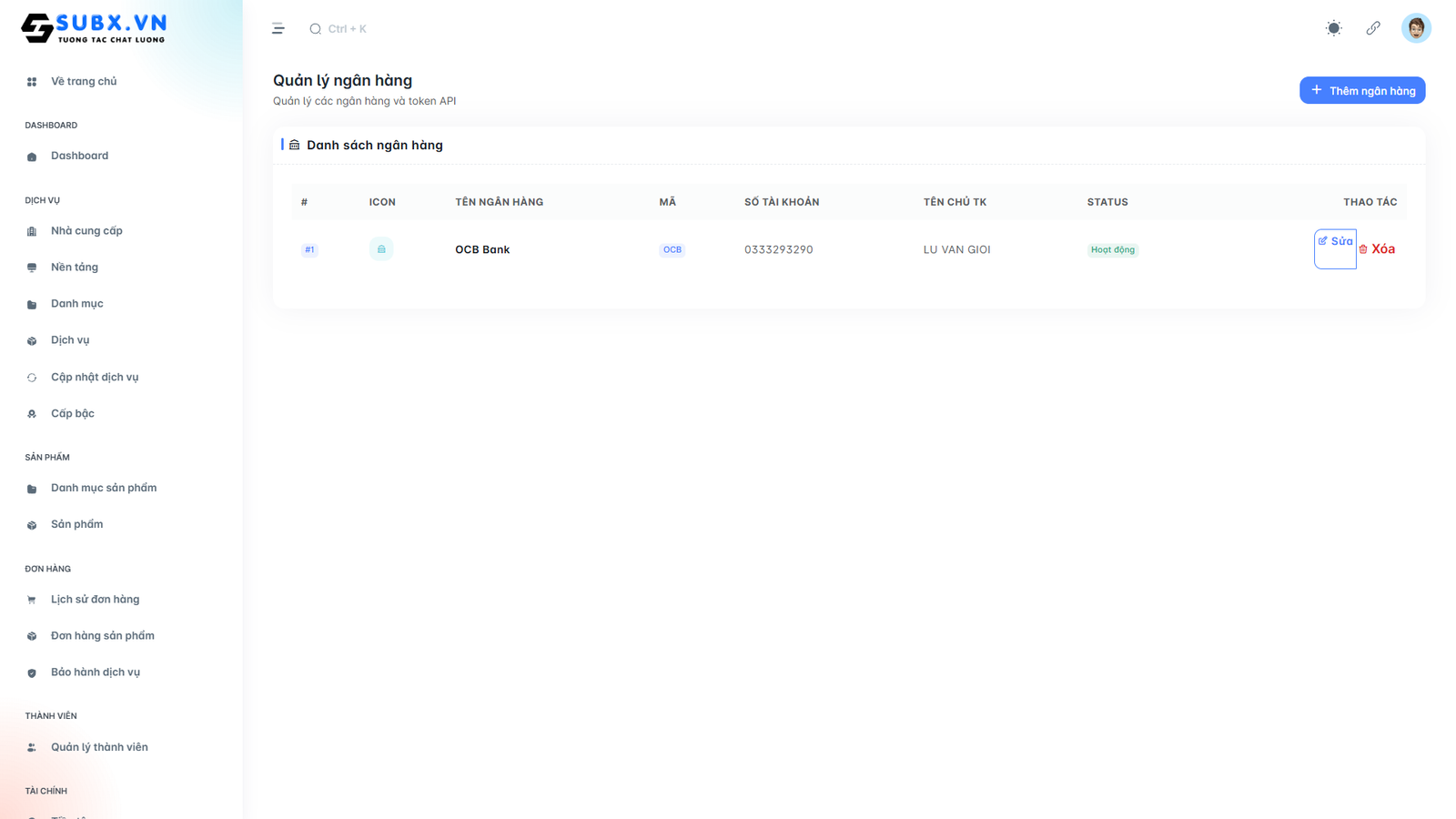
Task: Click the refresh icon beside "Cập nhật dịch vụ"
Action: pyautogui.click(x=31, y=376)
